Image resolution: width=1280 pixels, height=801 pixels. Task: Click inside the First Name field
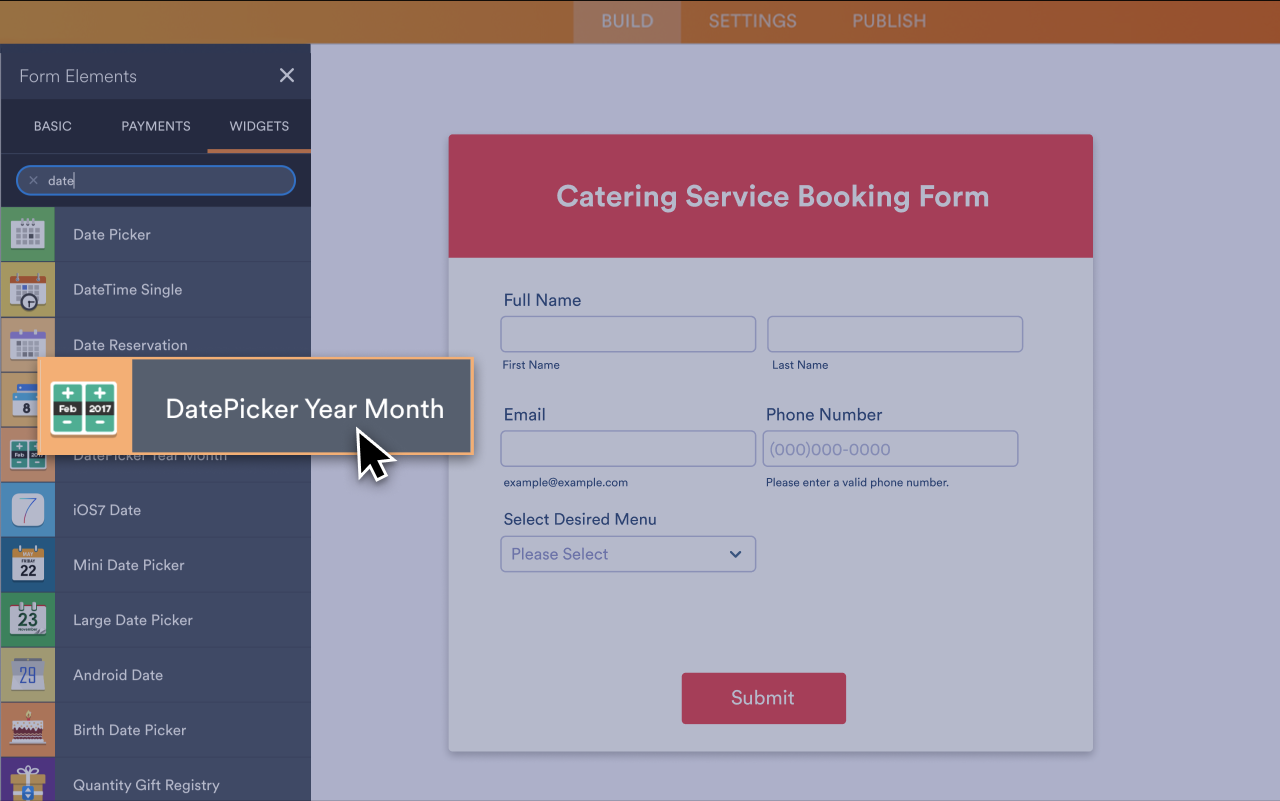click(627, 333)
